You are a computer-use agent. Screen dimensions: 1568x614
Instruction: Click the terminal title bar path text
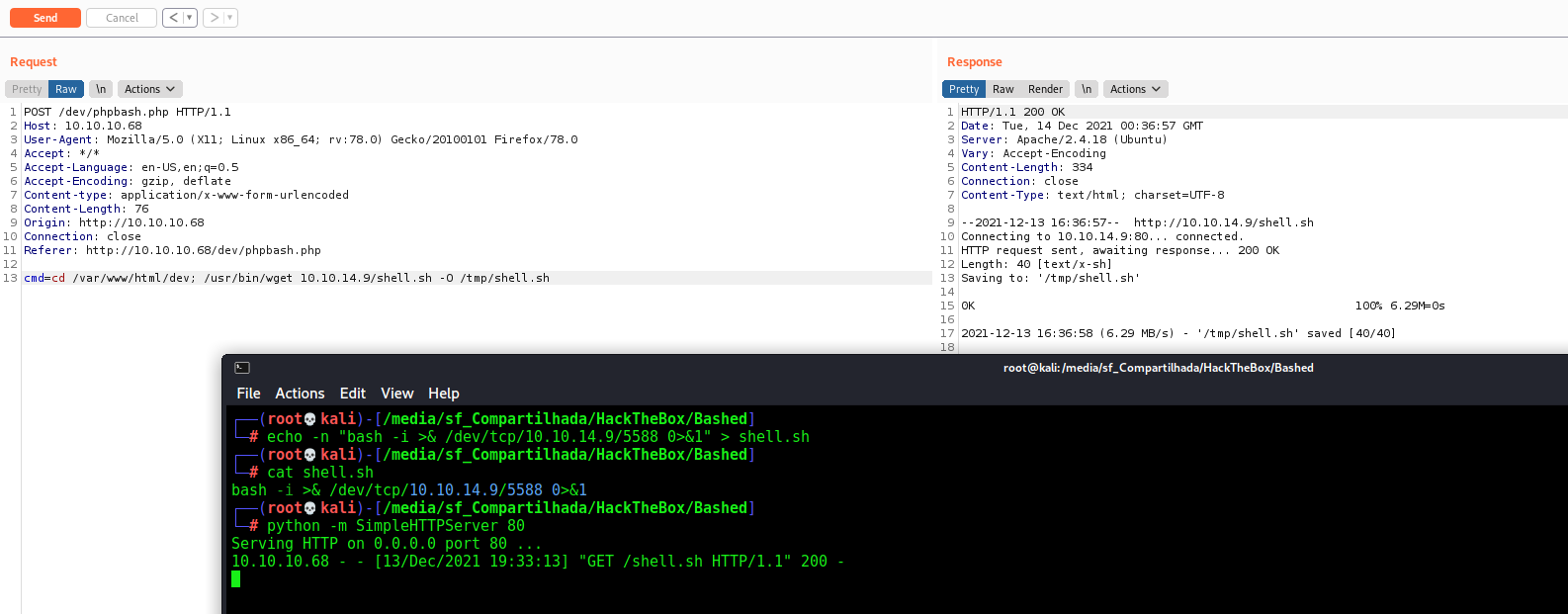pos(1159,368)
